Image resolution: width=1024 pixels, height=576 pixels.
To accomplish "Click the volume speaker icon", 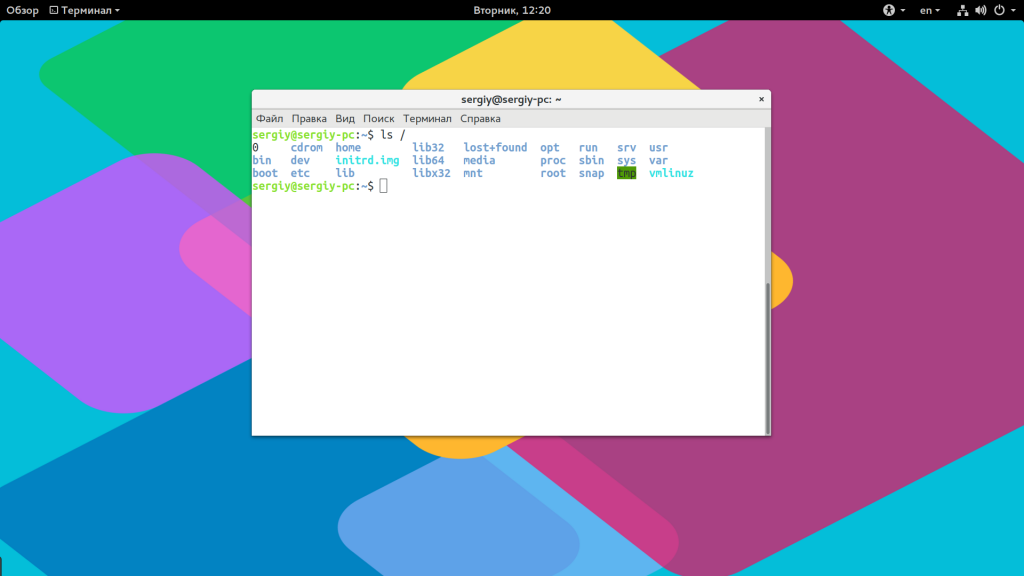I will [x=980, y=10].
